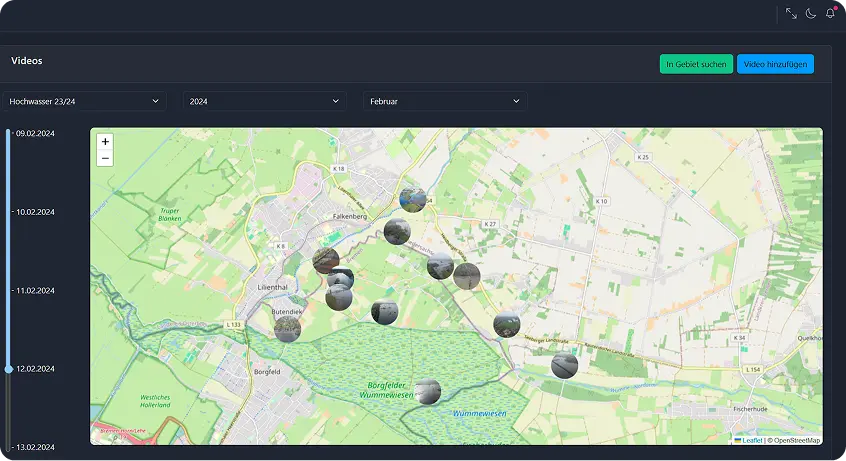Image resolution: width=846 pixels, height=461 pixels.
Task: Click the Fischerhude label on the map
Action: click(x=750, y=409)
